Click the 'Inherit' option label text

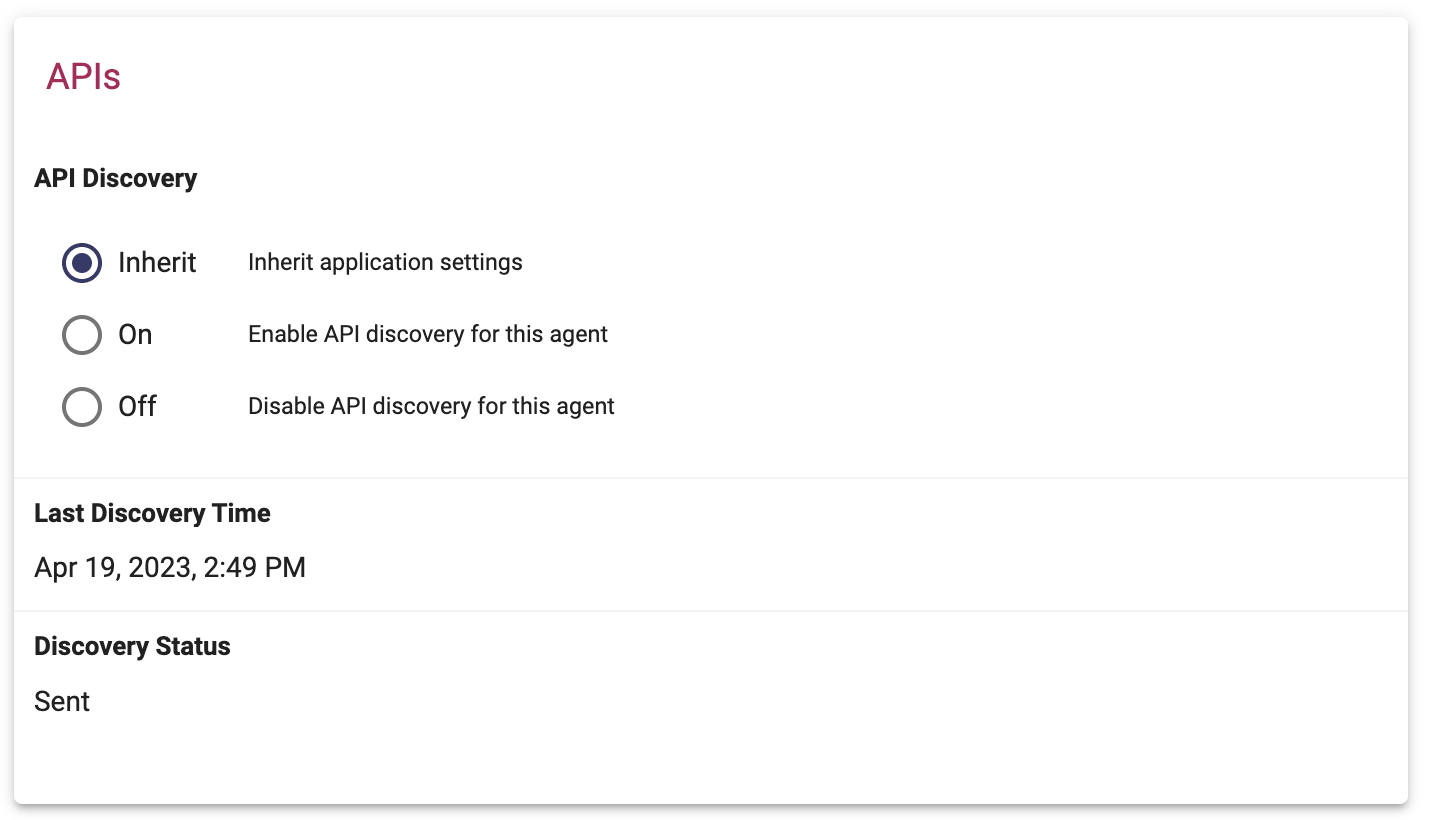coord(157,263)
